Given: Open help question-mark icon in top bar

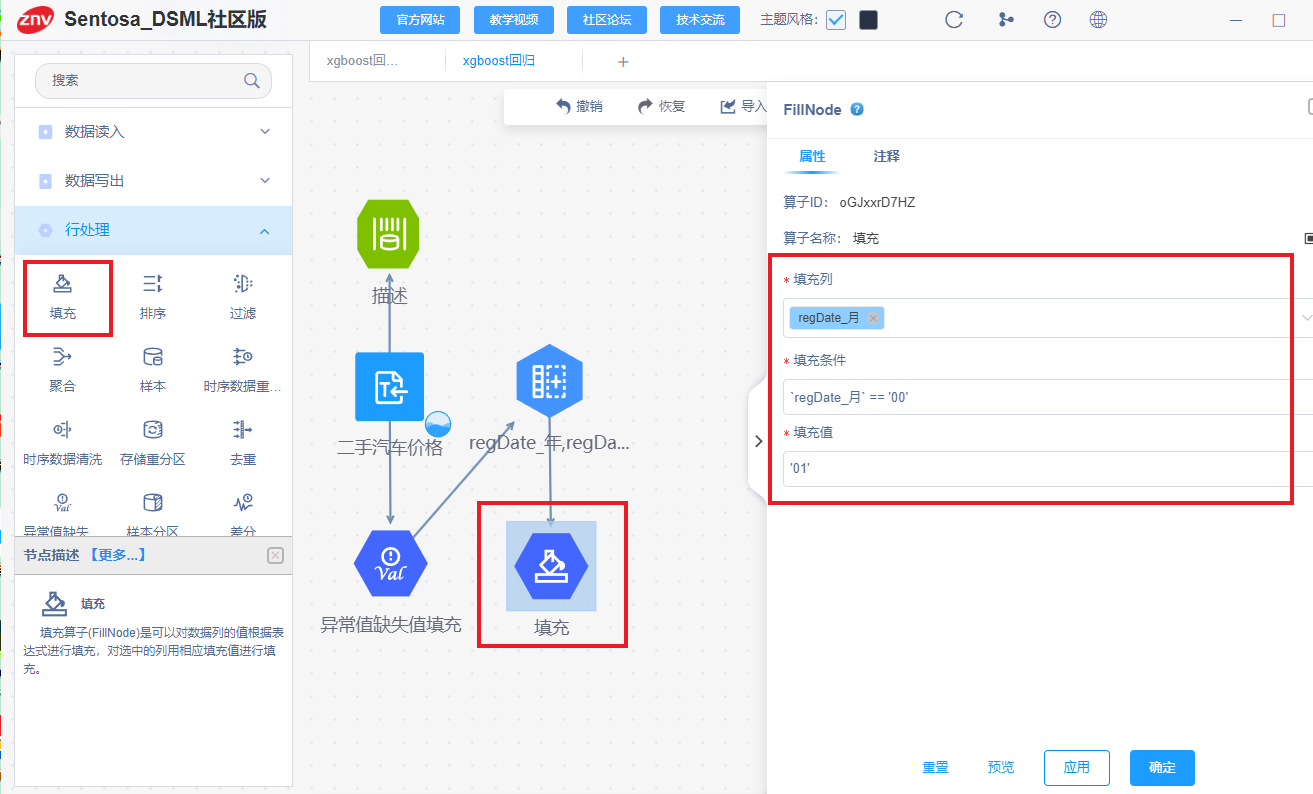Looking at the screenshot, I should 1052,20.
